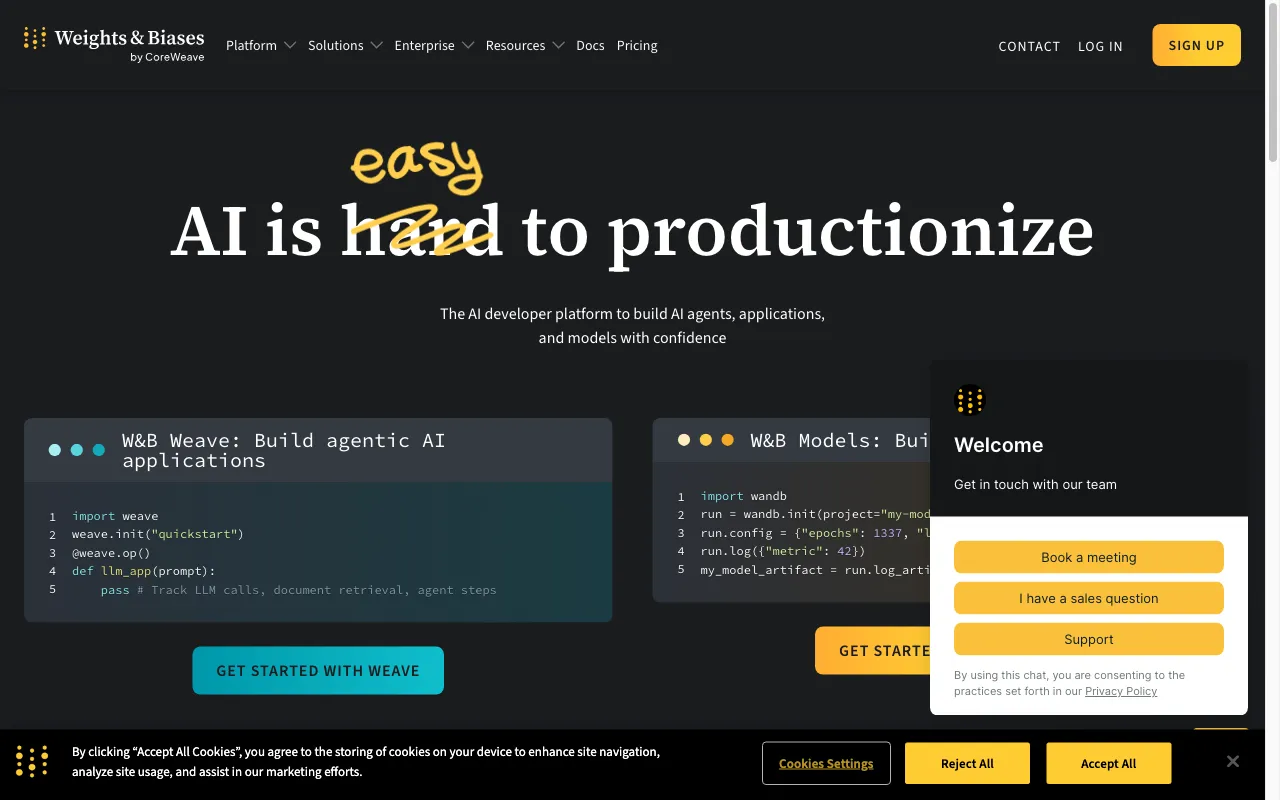Viewport: 1280px width, 800px height.
Task: Click the Weights & Biases logo
Action: [114, 44]
